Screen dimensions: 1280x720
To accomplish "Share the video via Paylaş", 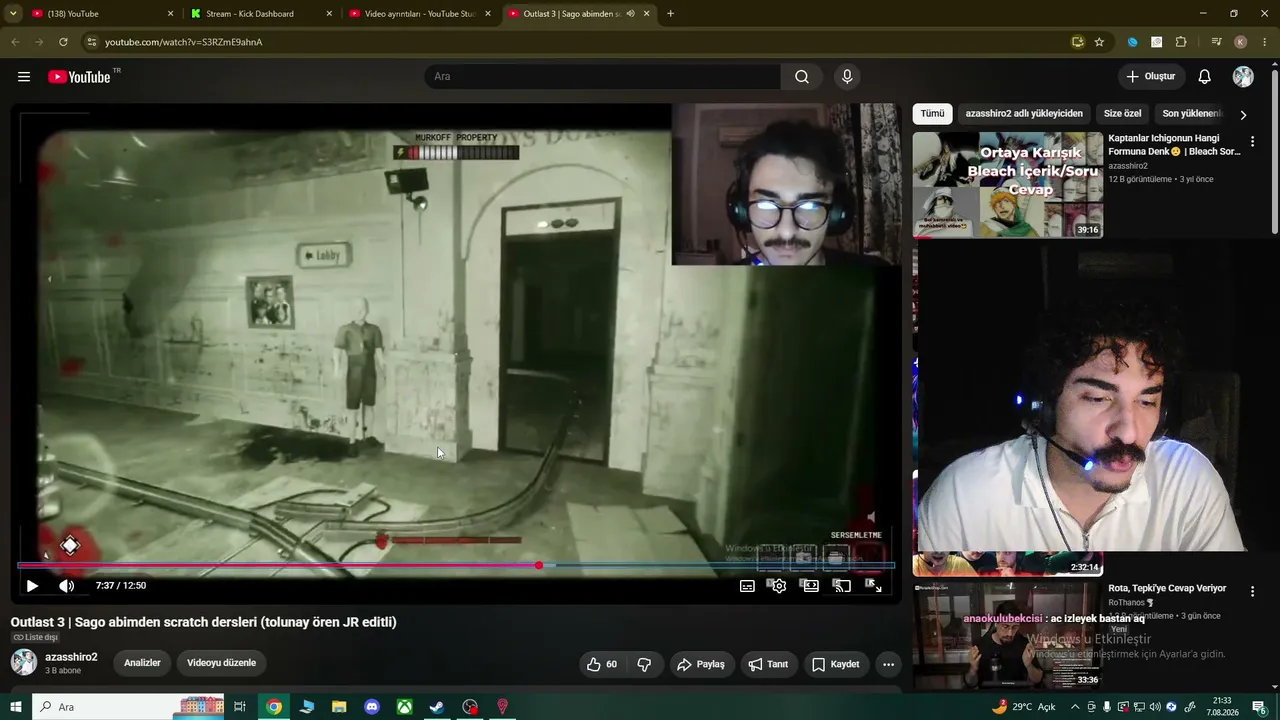I will (701, 664).
